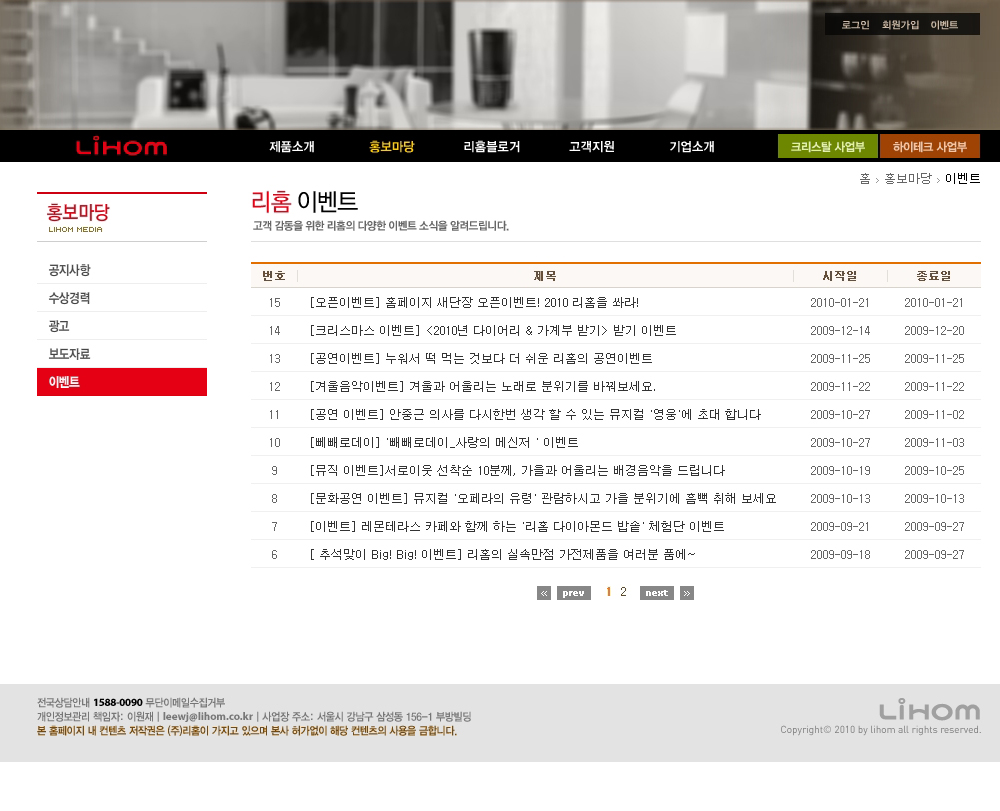Screen dimensions: 1000x811
Task: Open 수상경력 in the sidebar
Action: [70, 298]
